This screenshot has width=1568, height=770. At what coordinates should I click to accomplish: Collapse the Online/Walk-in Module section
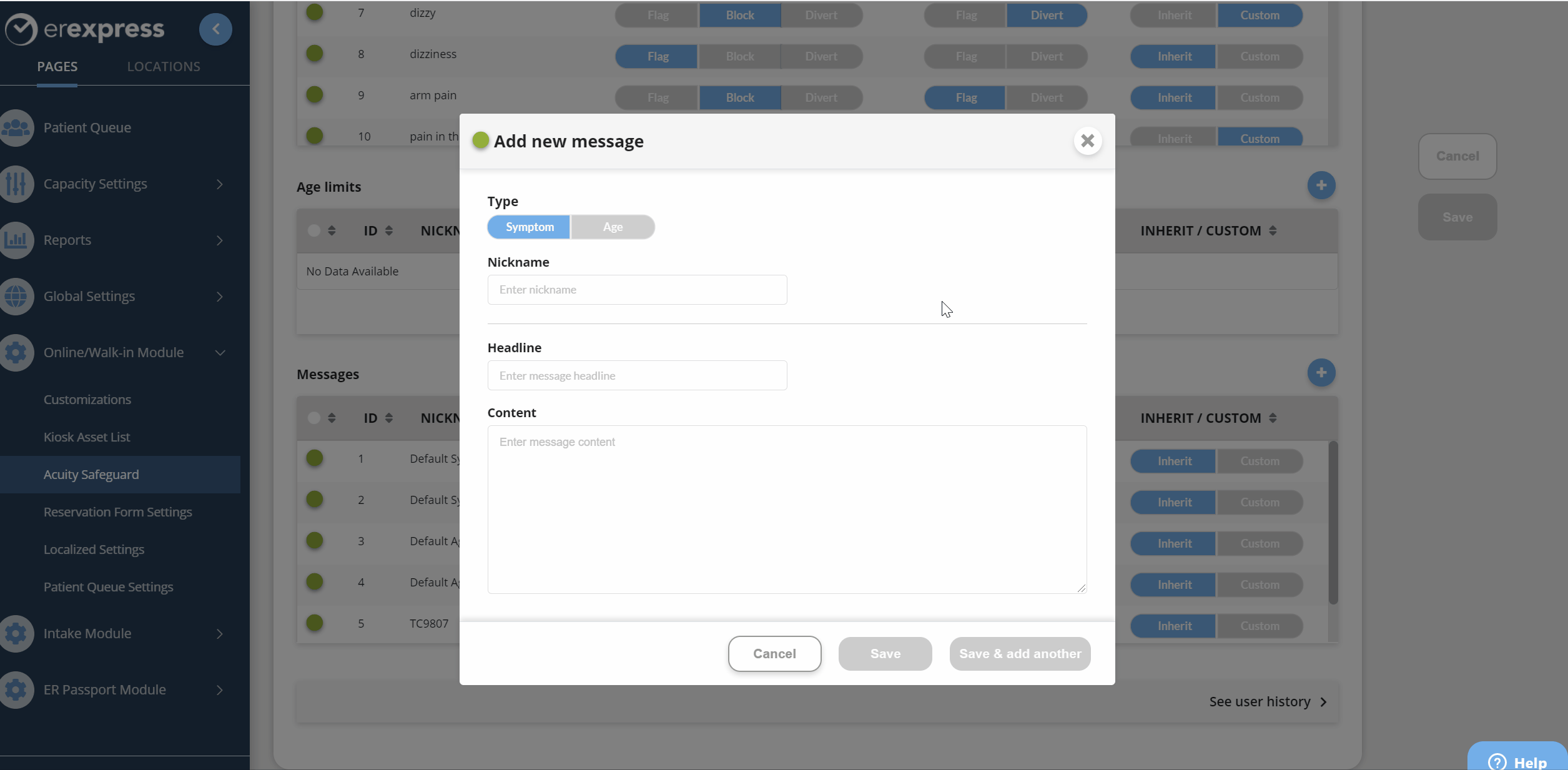point(220,352)
